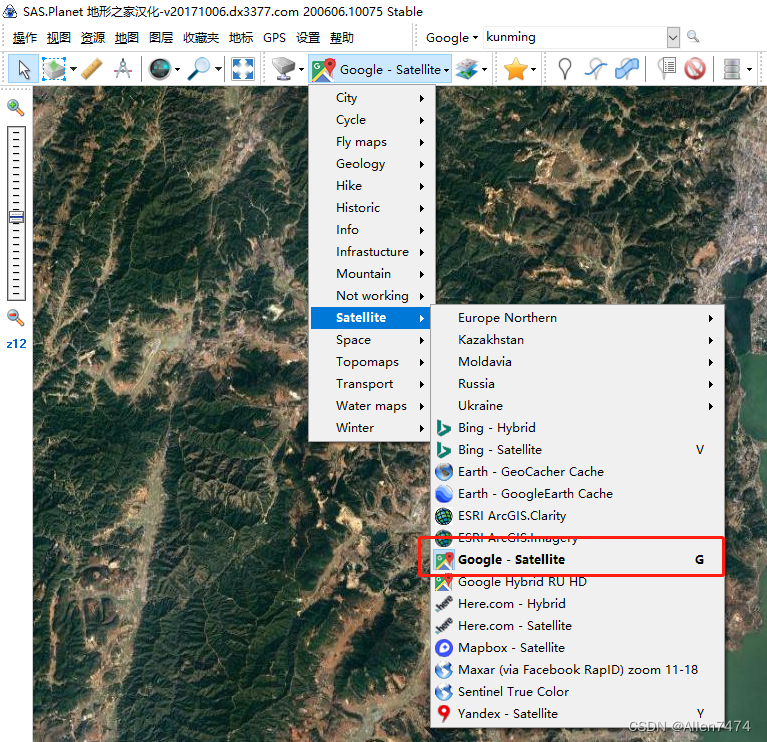
Task: Expand the layers dropdown arrow
Action: pyautogui.click(x=484, y=69)
